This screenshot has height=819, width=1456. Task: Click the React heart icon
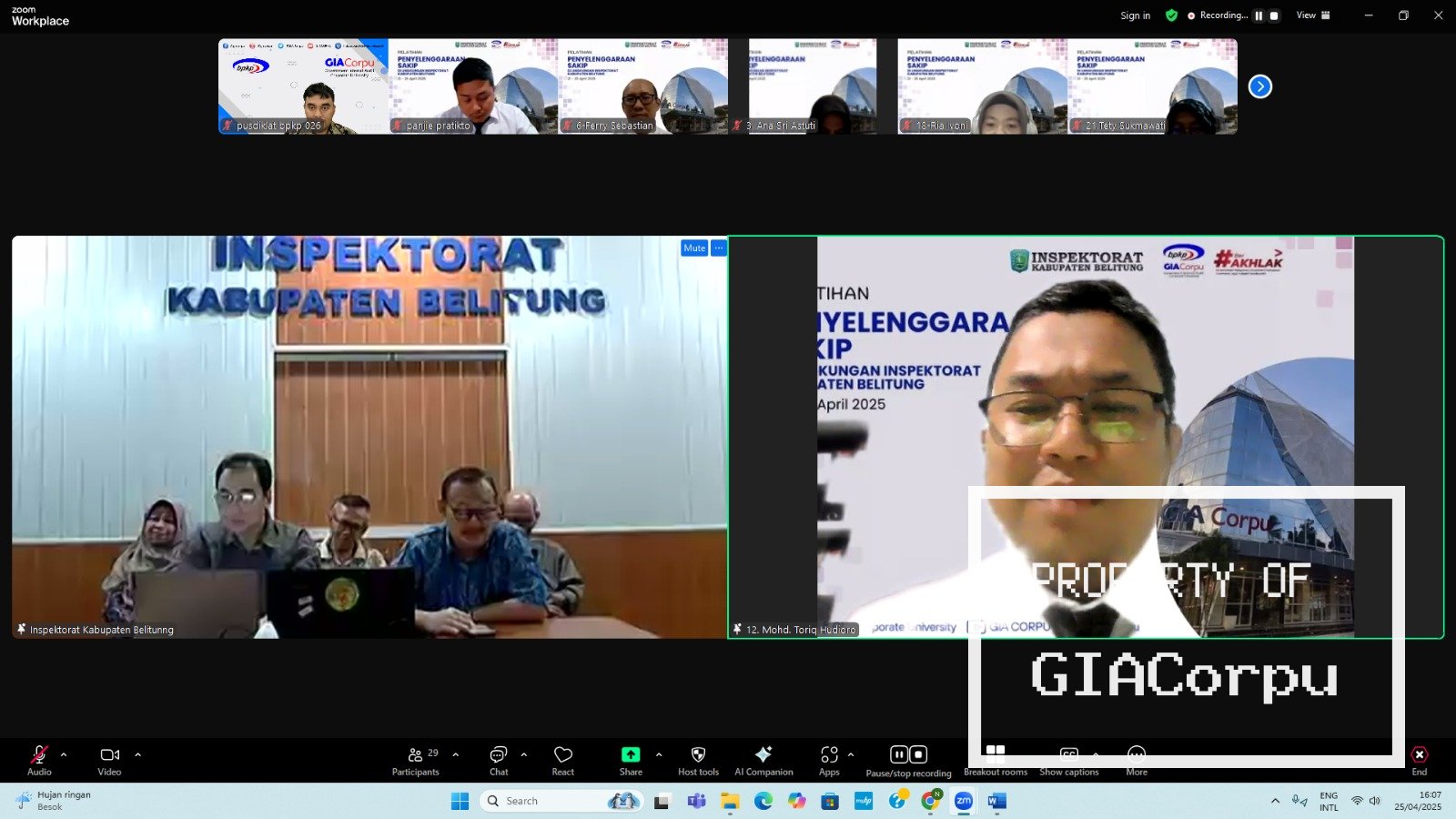click(563, 755)
